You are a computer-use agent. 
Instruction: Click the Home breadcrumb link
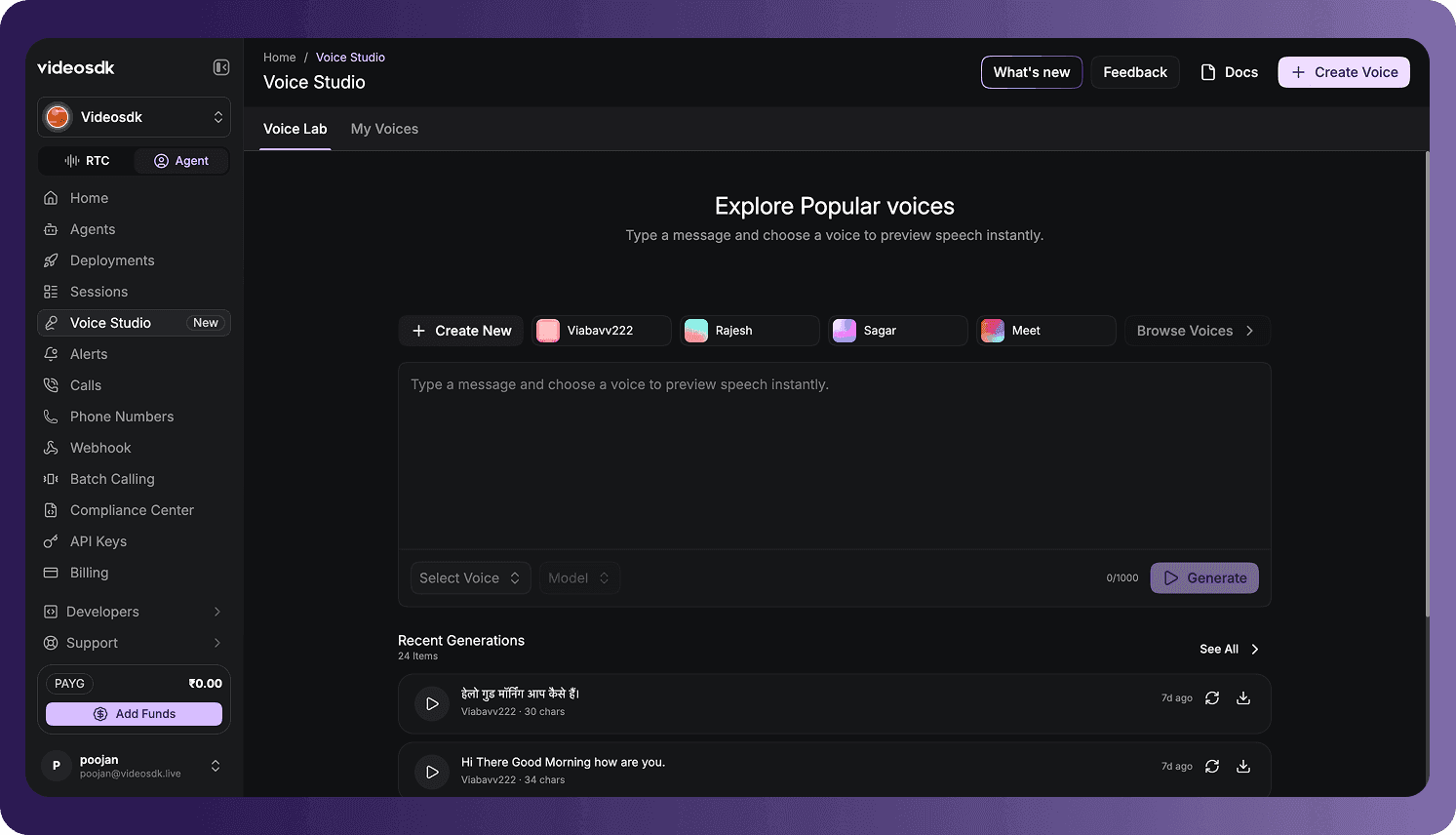(280, 58)
